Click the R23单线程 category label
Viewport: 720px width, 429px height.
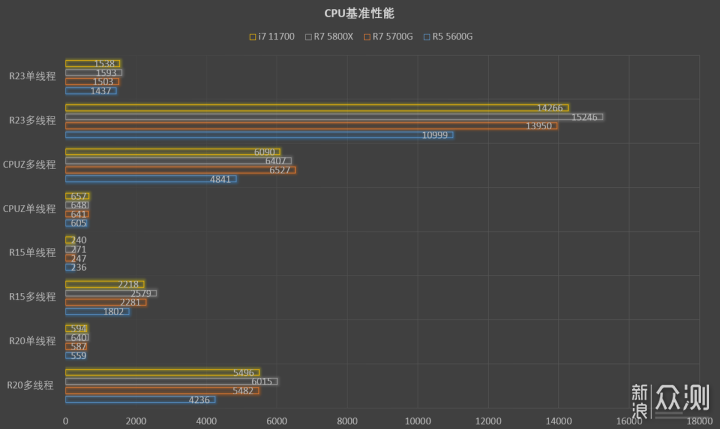pyautogui.click(x=32, y=76)
